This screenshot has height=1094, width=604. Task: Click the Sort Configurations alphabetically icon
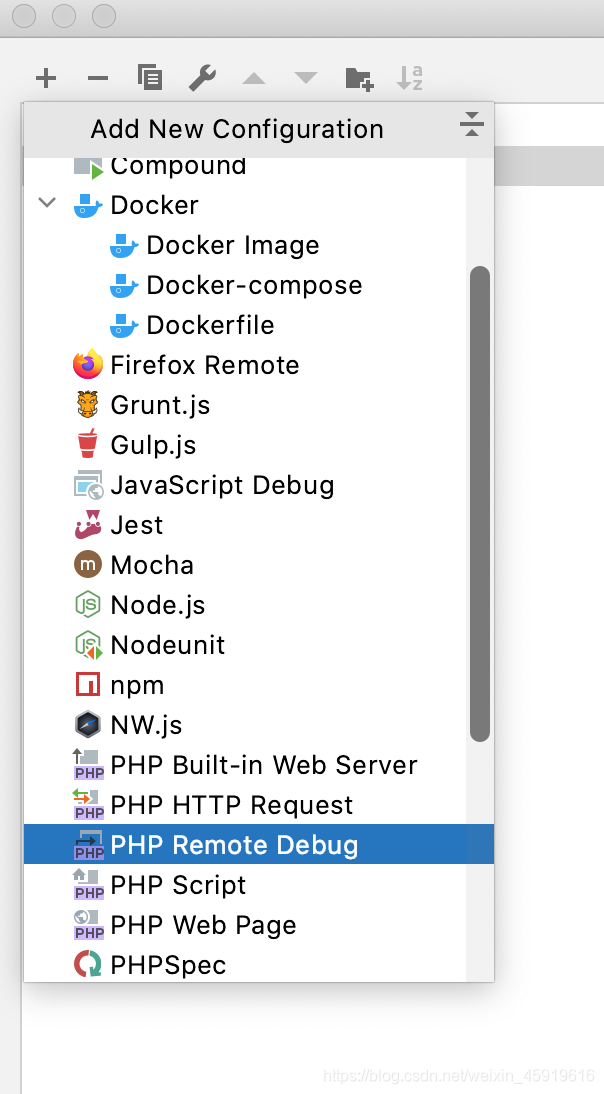click(x=410, y=77)
